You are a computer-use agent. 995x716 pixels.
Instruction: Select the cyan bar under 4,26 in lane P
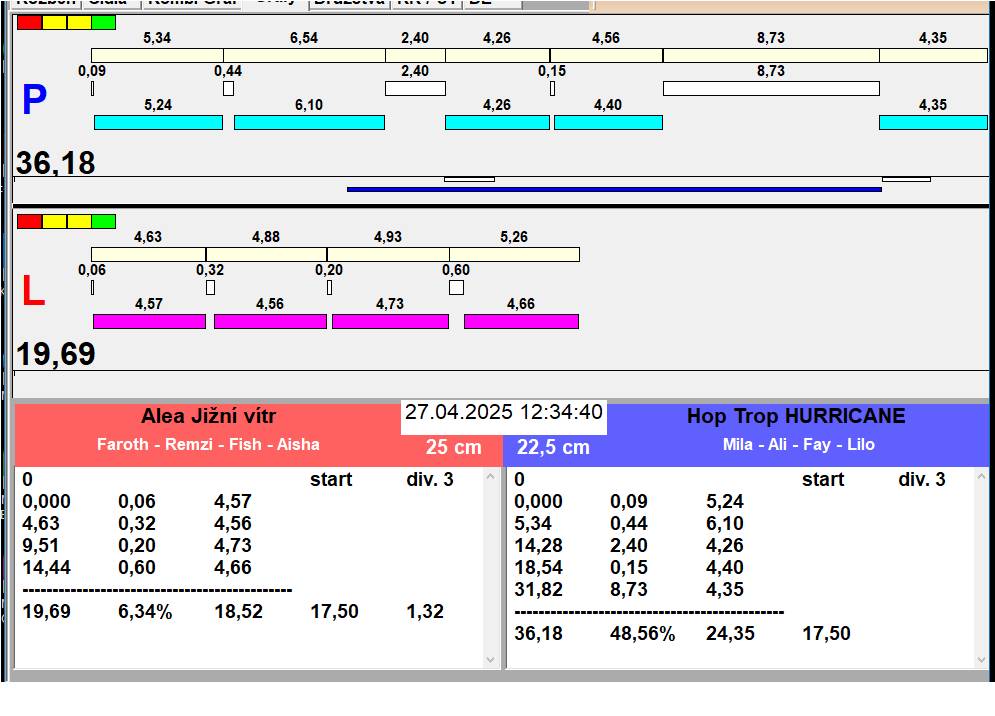click(498, 123)
